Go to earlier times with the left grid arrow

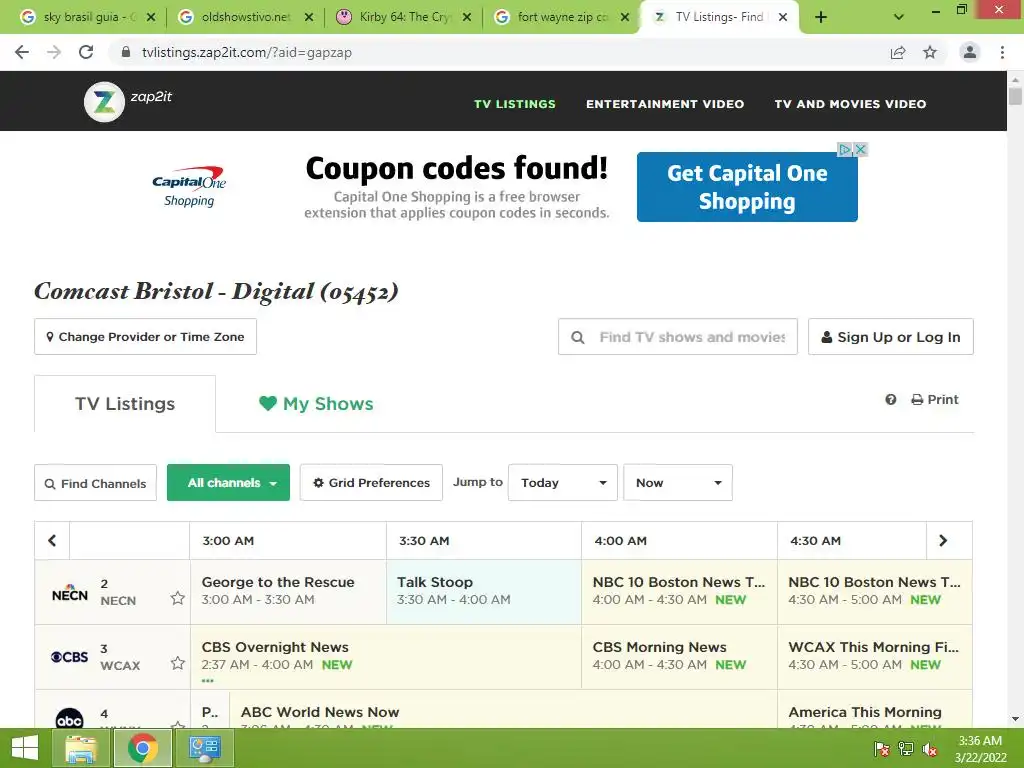coord(52,541)
